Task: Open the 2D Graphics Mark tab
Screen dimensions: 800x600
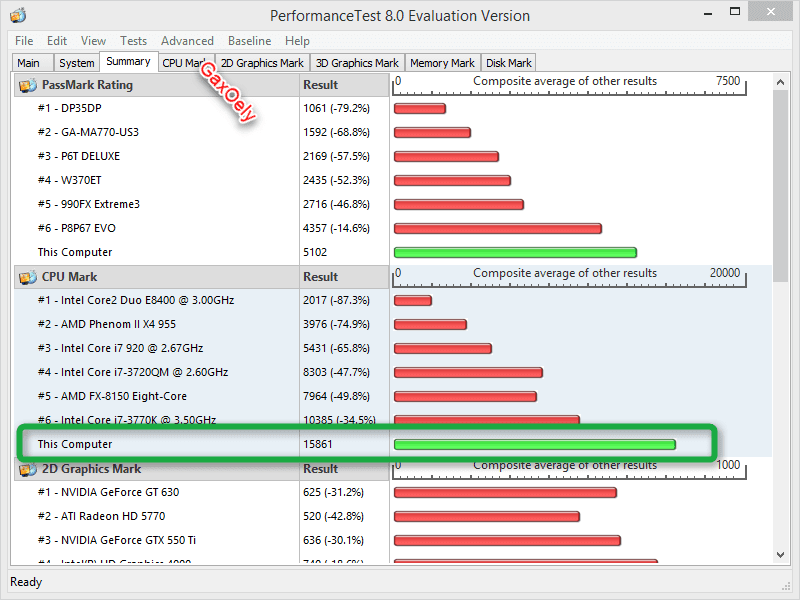Action: pyautogui.click(x=262, y=63)
